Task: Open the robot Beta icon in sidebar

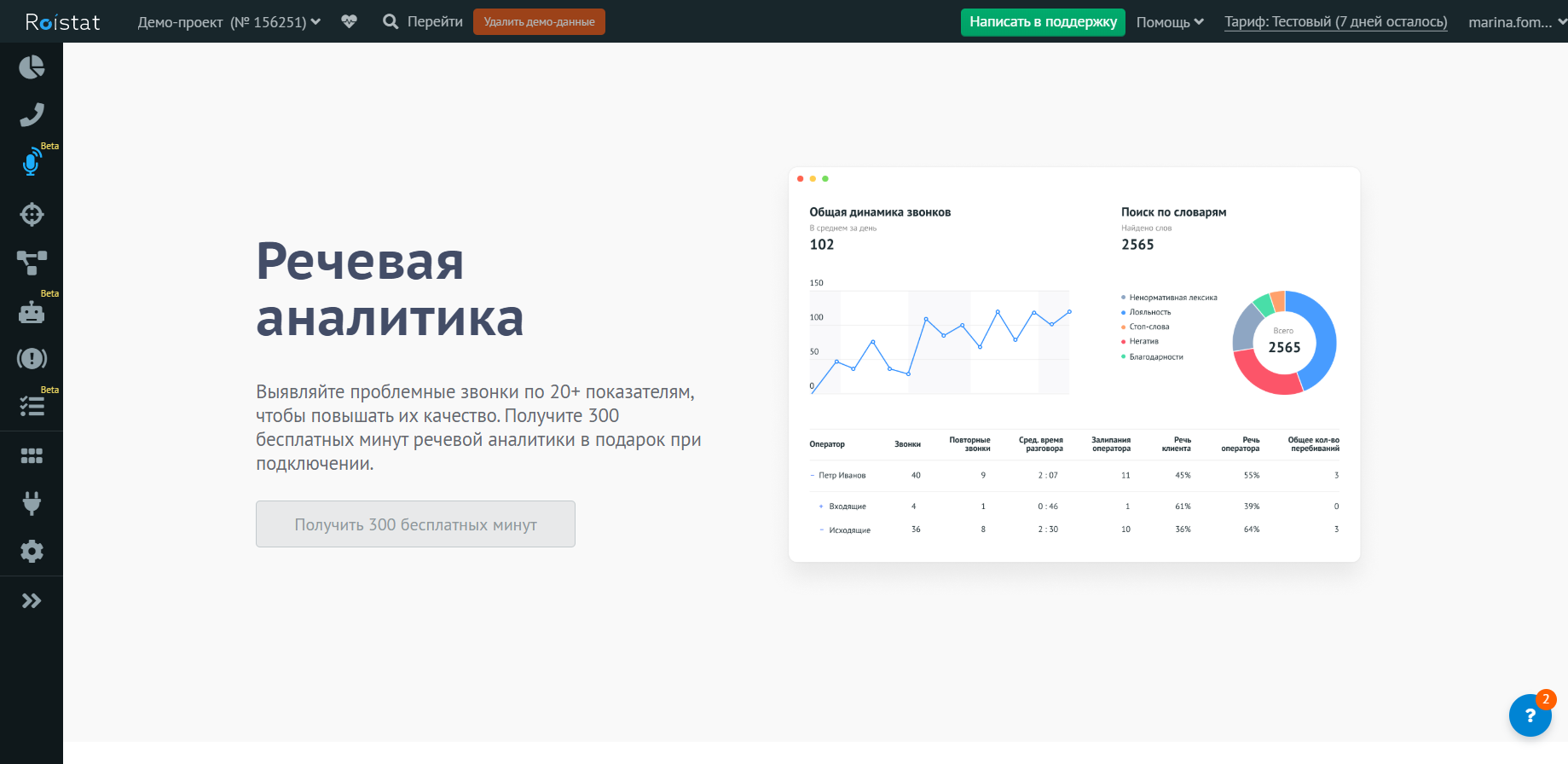Action: [x=32, y=312]
